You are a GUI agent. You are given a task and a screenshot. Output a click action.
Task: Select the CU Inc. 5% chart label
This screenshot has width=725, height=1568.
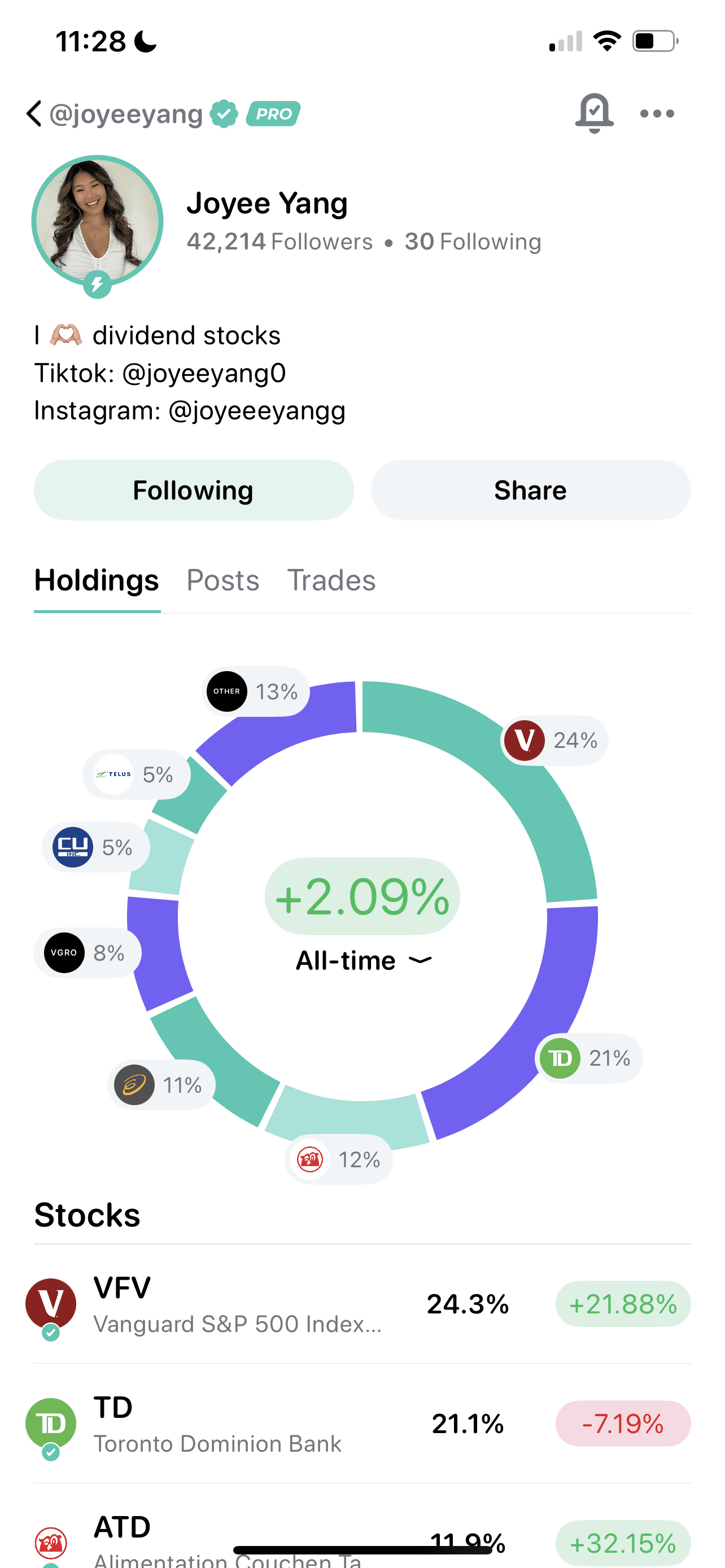(x=96, y=847)
